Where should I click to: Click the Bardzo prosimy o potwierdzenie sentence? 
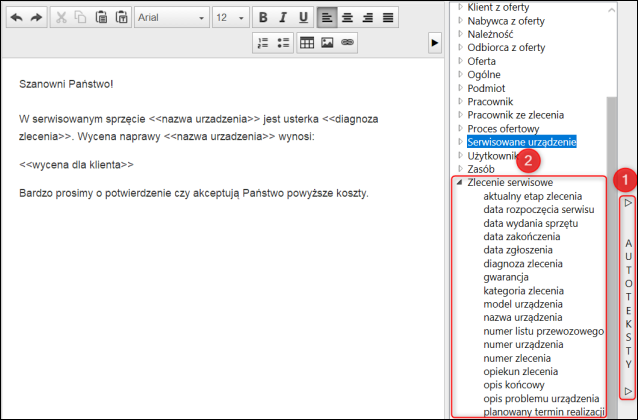(x=194, y=193)
